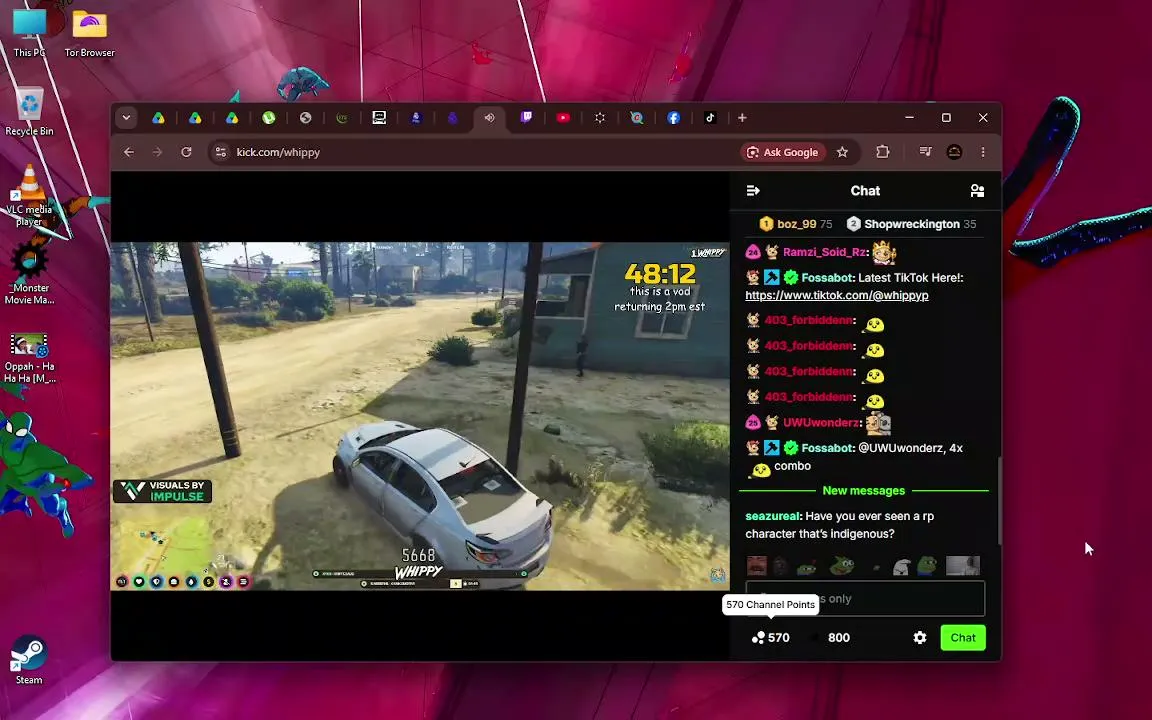
Task: Select the Tor Browser desktop icon
Action: (x=90, y=32)
